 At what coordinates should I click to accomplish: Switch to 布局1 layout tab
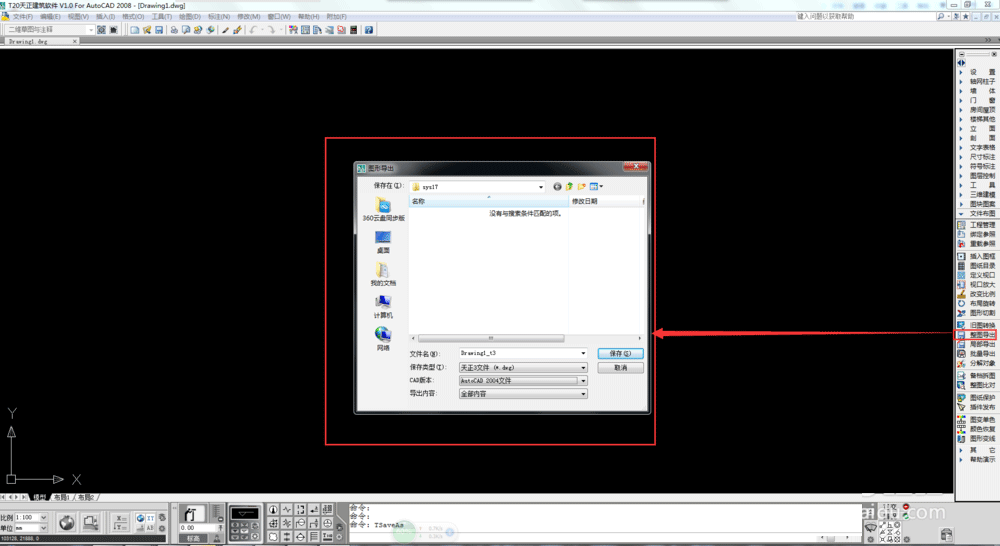62,498
